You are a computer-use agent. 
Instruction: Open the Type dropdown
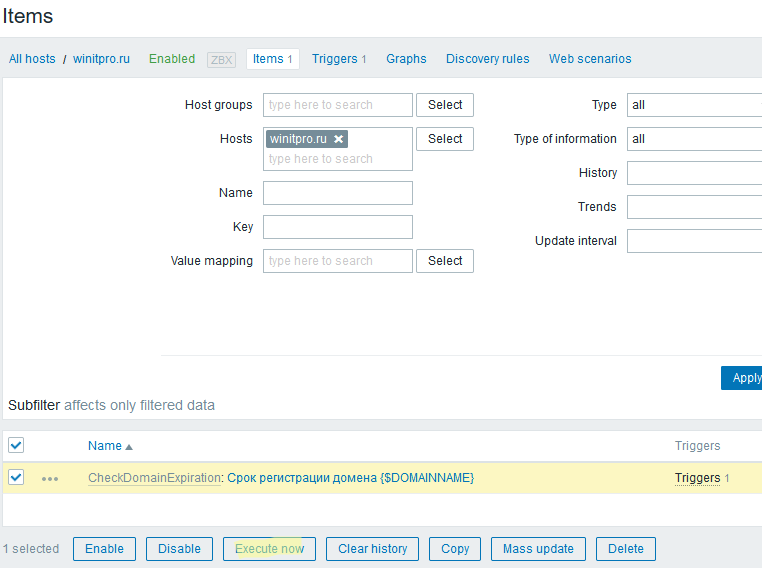[x=694, y=105]
